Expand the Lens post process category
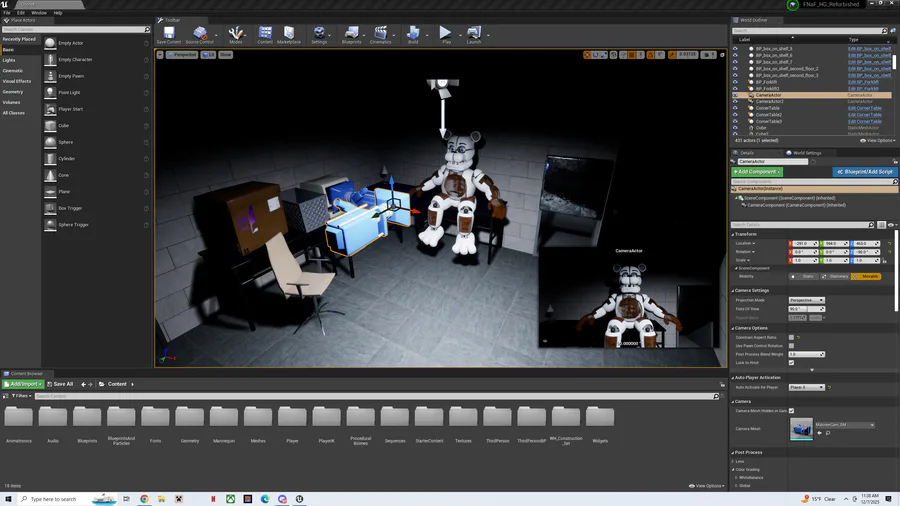 734,461
